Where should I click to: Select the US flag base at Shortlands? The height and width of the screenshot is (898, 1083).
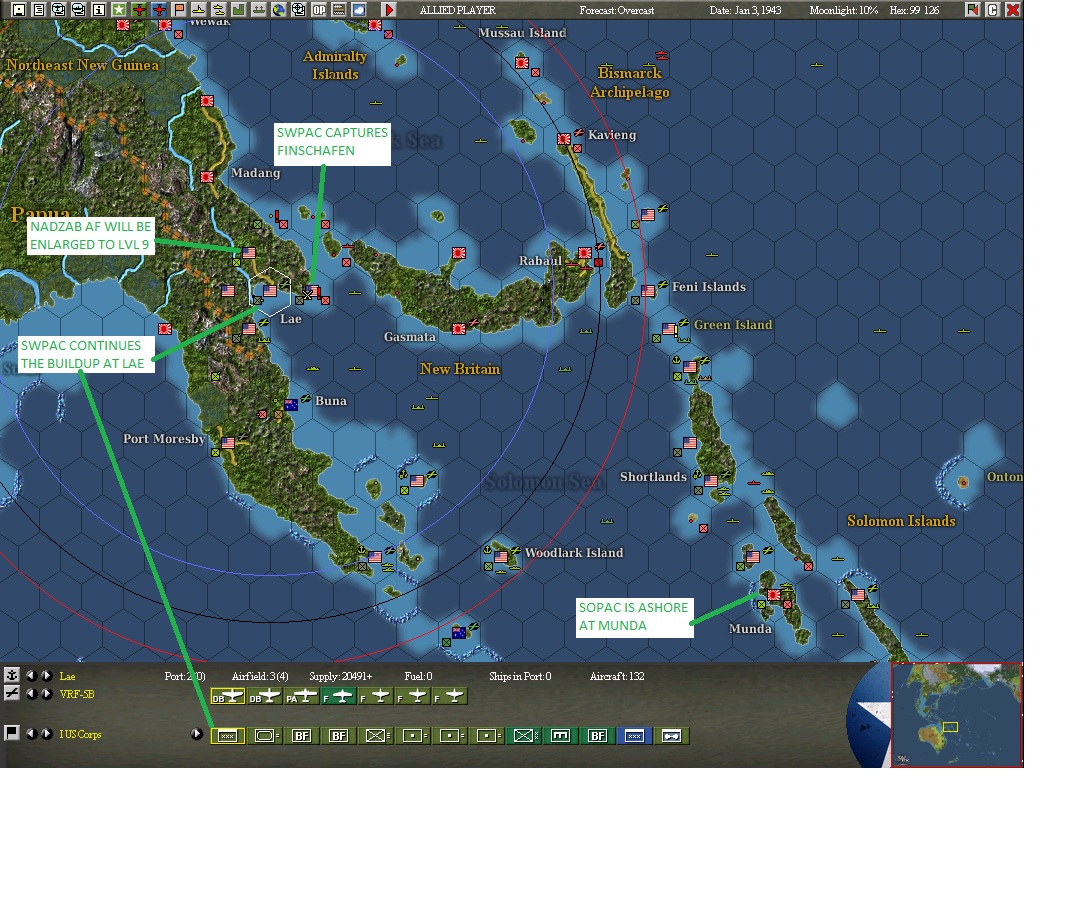click(x=711, y=481)
